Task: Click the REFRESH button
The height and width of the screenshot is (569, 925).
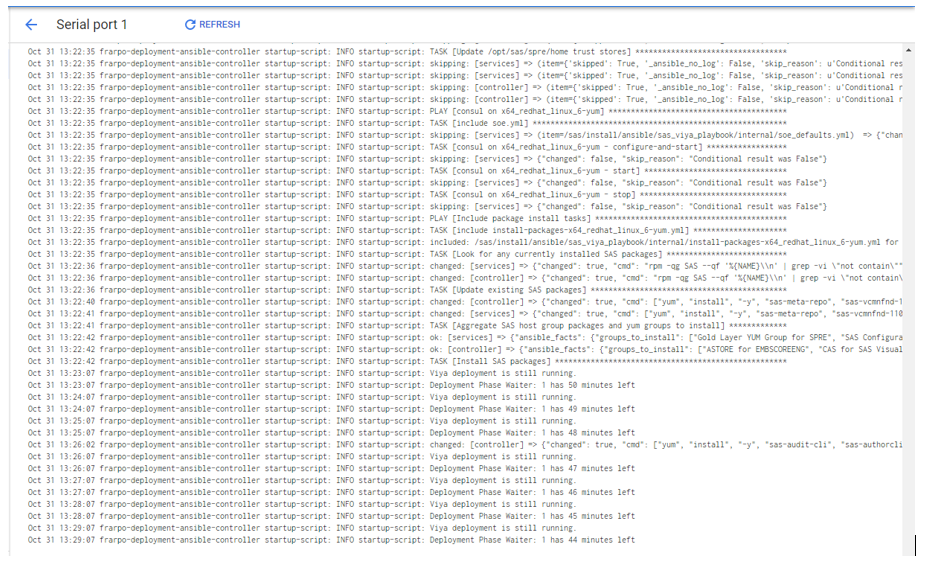Action: pos(212,24)
